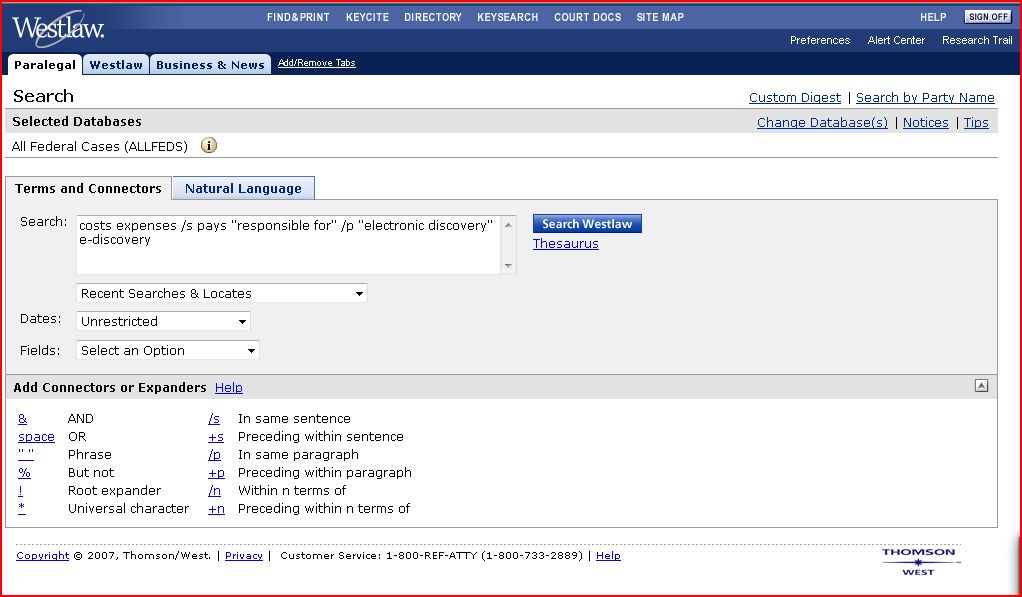Open the Dates restriction dropdown
The image size is (1022, 597).
[x=164, y=322]
